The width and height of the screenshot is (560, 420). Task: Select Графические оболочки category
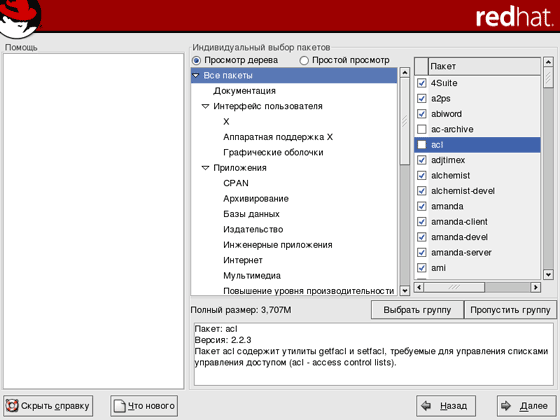click(x=273, y=152)
